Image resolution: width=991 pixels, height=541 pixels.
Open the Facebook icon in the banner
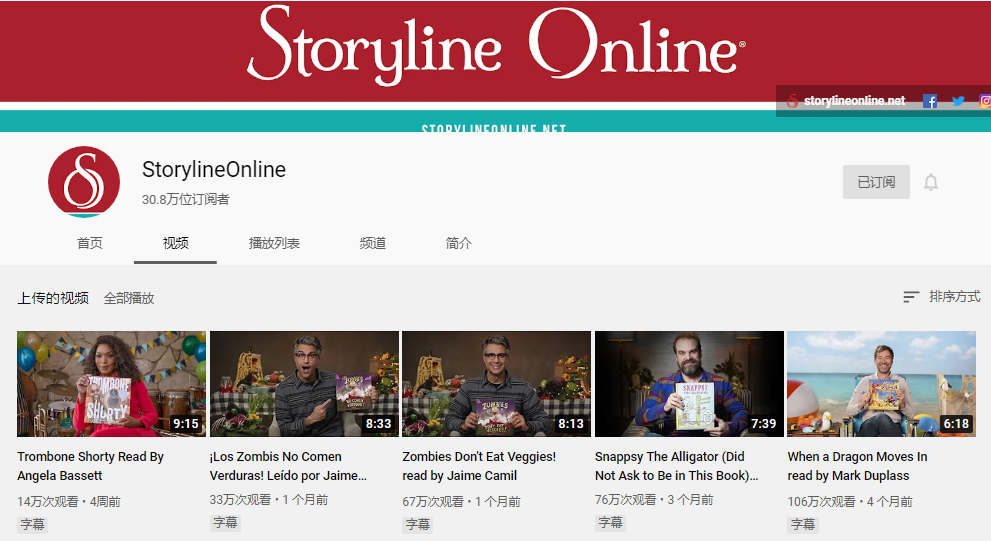pos(930,101)
